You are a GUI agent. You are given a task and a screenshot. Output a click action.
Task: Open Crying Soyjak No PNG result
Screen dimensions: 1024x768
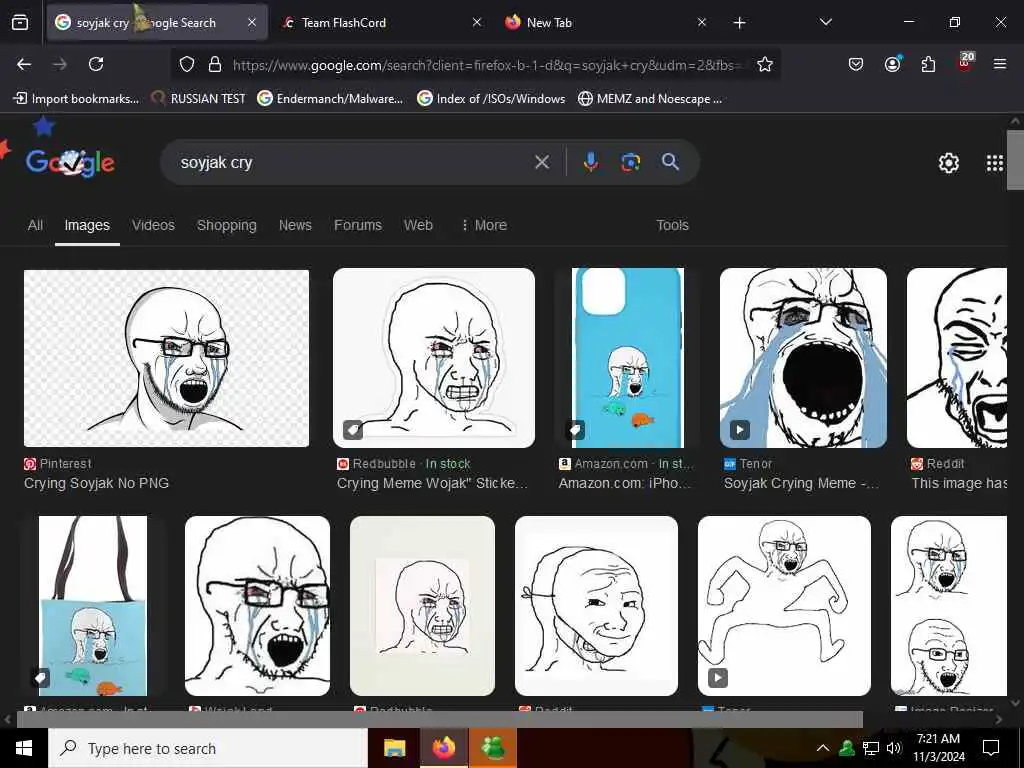click(x=97, y=483)
